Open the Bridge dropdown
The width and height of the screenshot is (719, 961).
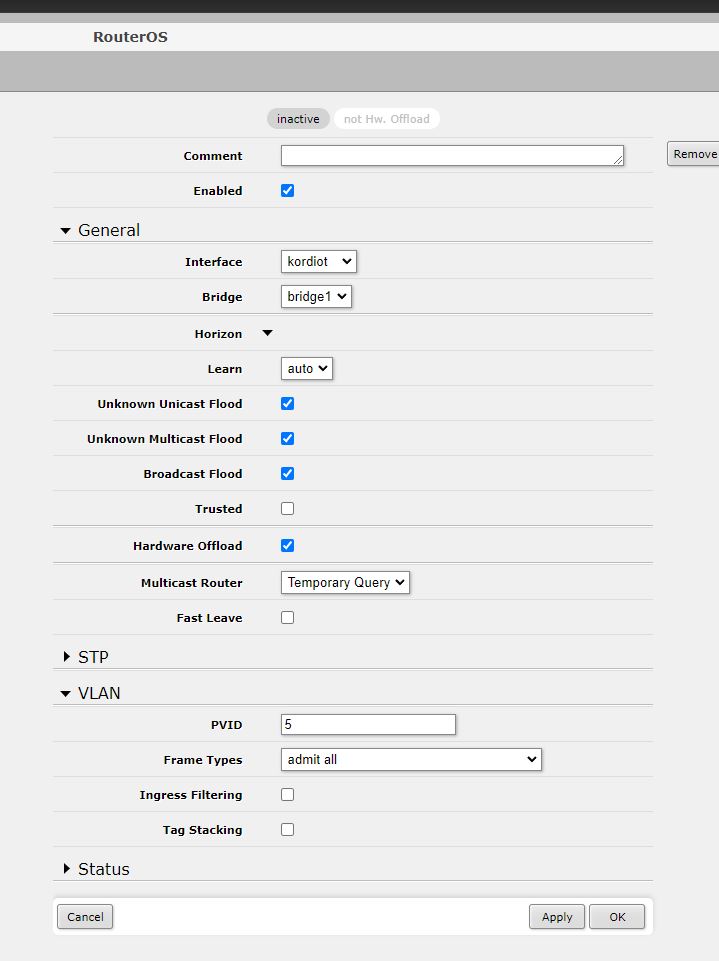316,297
